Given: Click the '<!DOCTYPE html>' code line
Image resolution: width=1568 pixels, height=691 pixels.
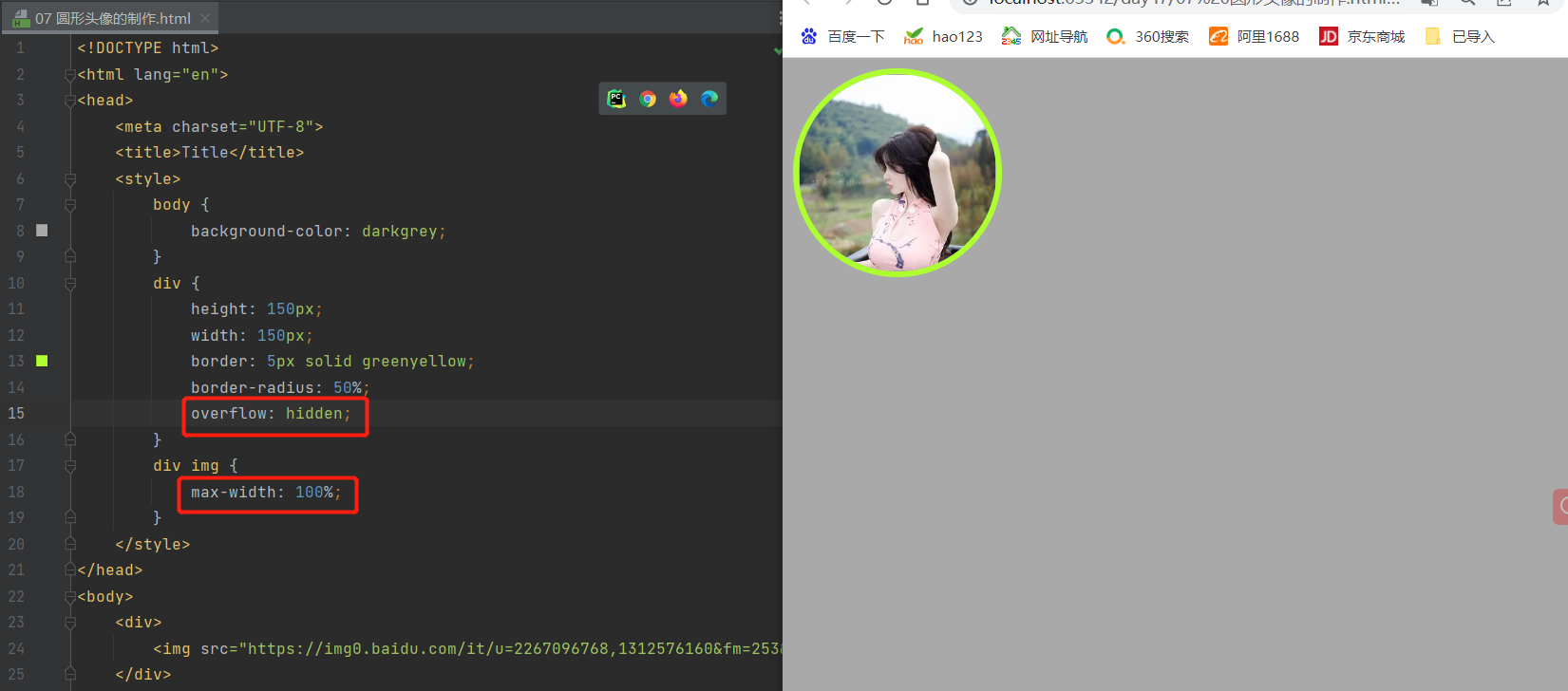Looking at the screenshot, I should [x=148, y=48].
